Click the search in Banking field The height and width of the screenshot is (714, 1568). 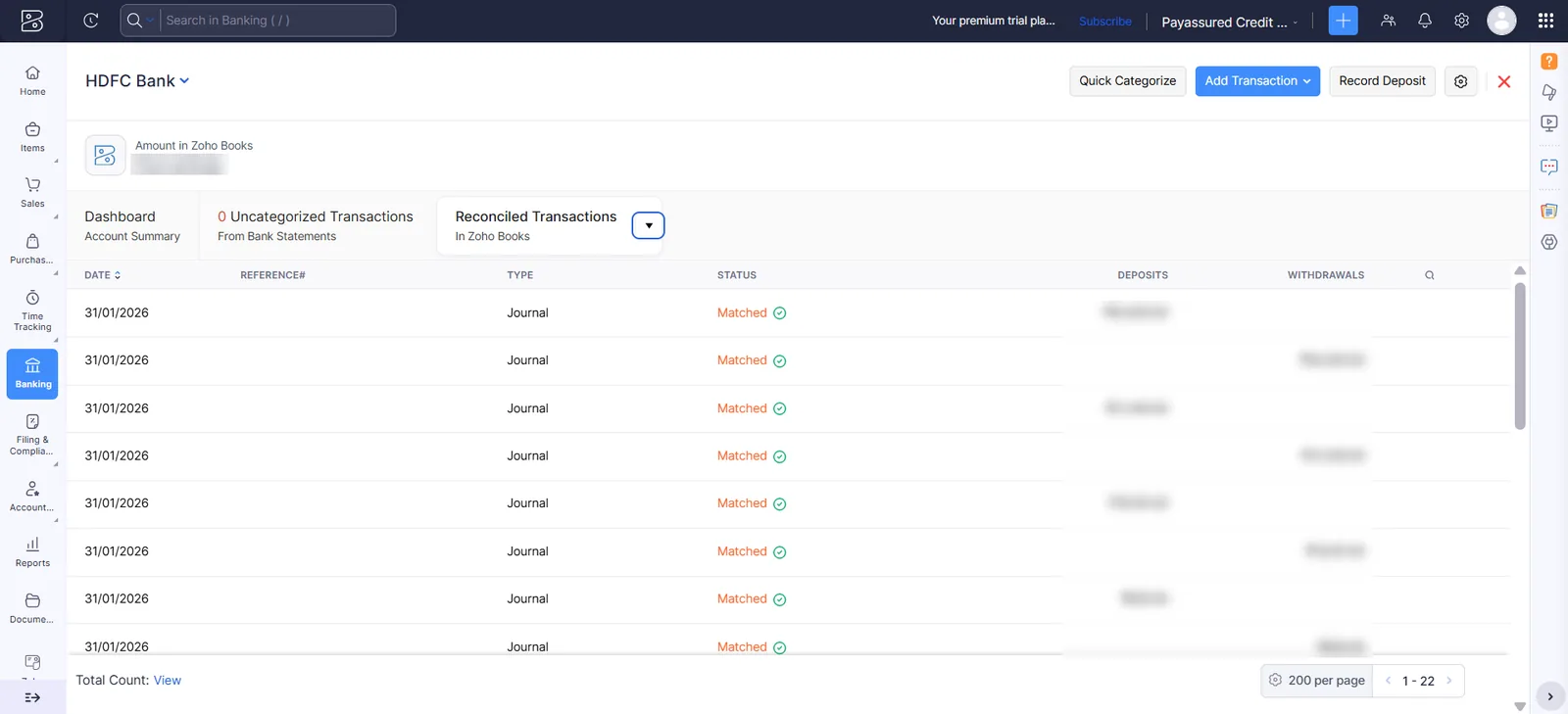[x=277, y=21]
